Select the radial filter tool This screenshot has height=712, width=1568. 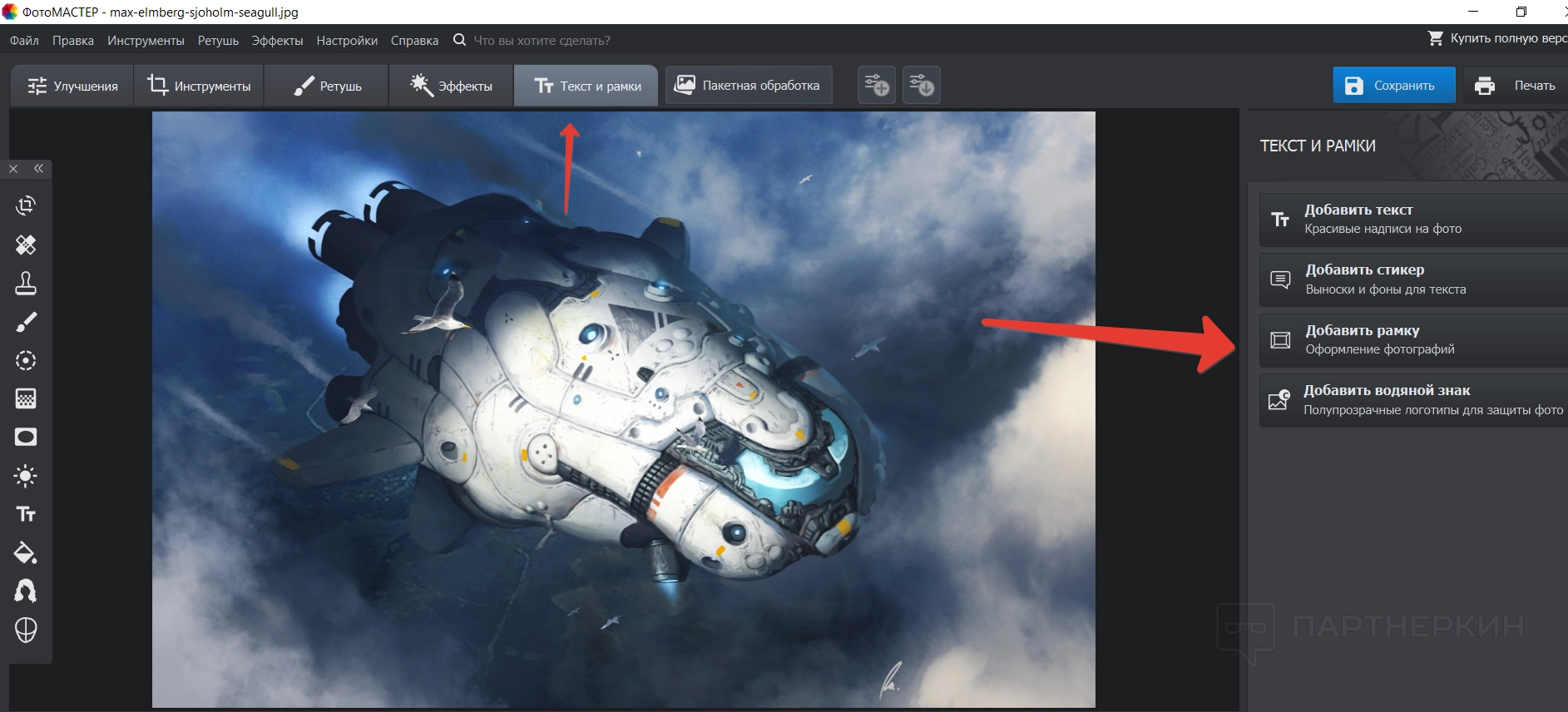(26, 360)
